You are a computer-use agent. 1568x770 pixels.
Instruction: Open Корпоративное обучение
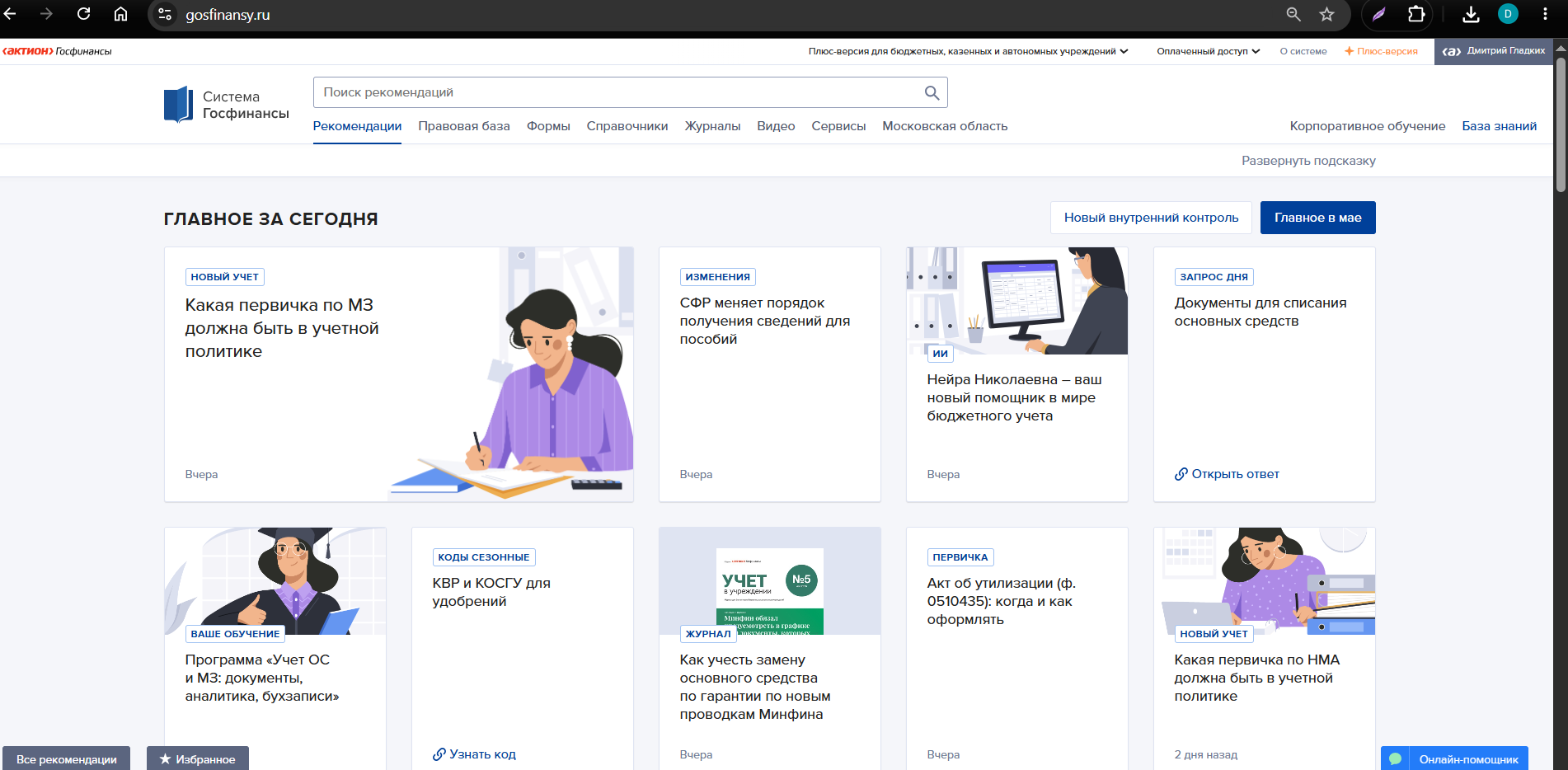coord(1367,126)
